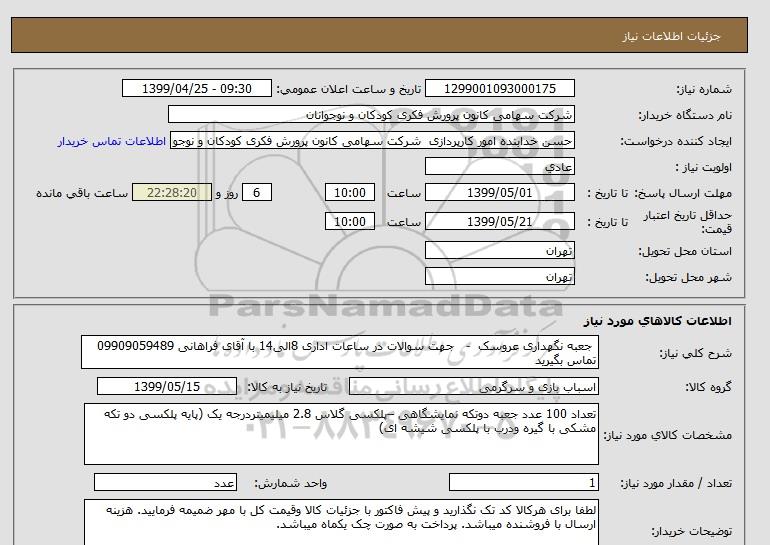Click the تاریخ و ساعت اعلان عمومی label
This screenshot has height=545, width=770.
[x=349, y=89]
